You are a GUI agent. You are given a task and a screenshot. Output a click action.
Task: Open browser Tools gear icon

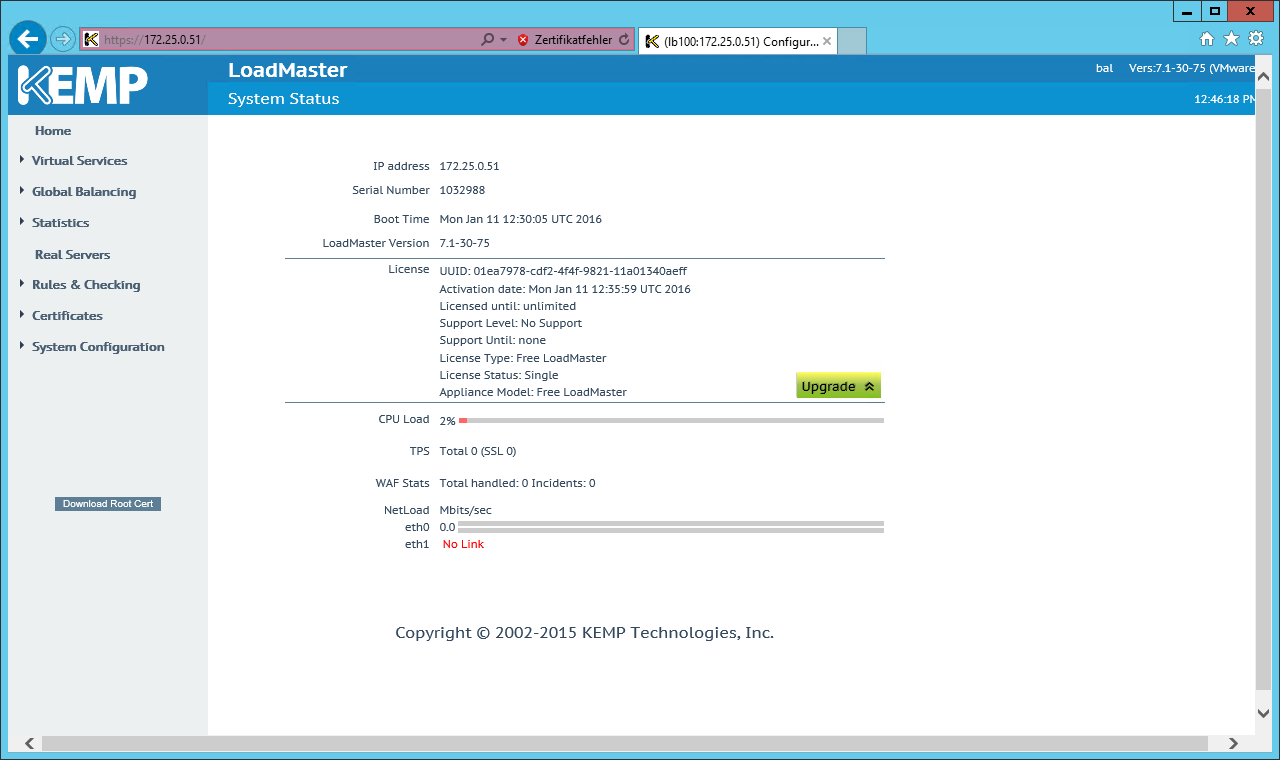pos(1256,38)
